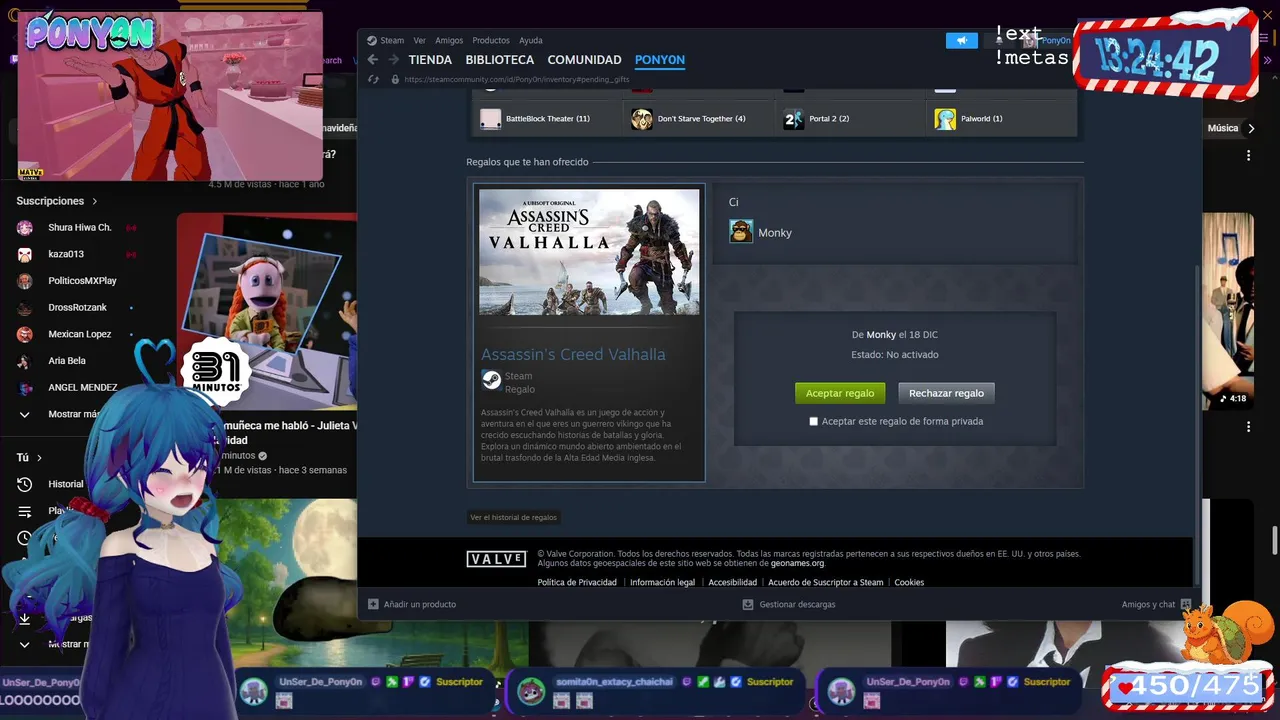
Task: Click the Steam back navigation arrow
Action: (373, 60)
